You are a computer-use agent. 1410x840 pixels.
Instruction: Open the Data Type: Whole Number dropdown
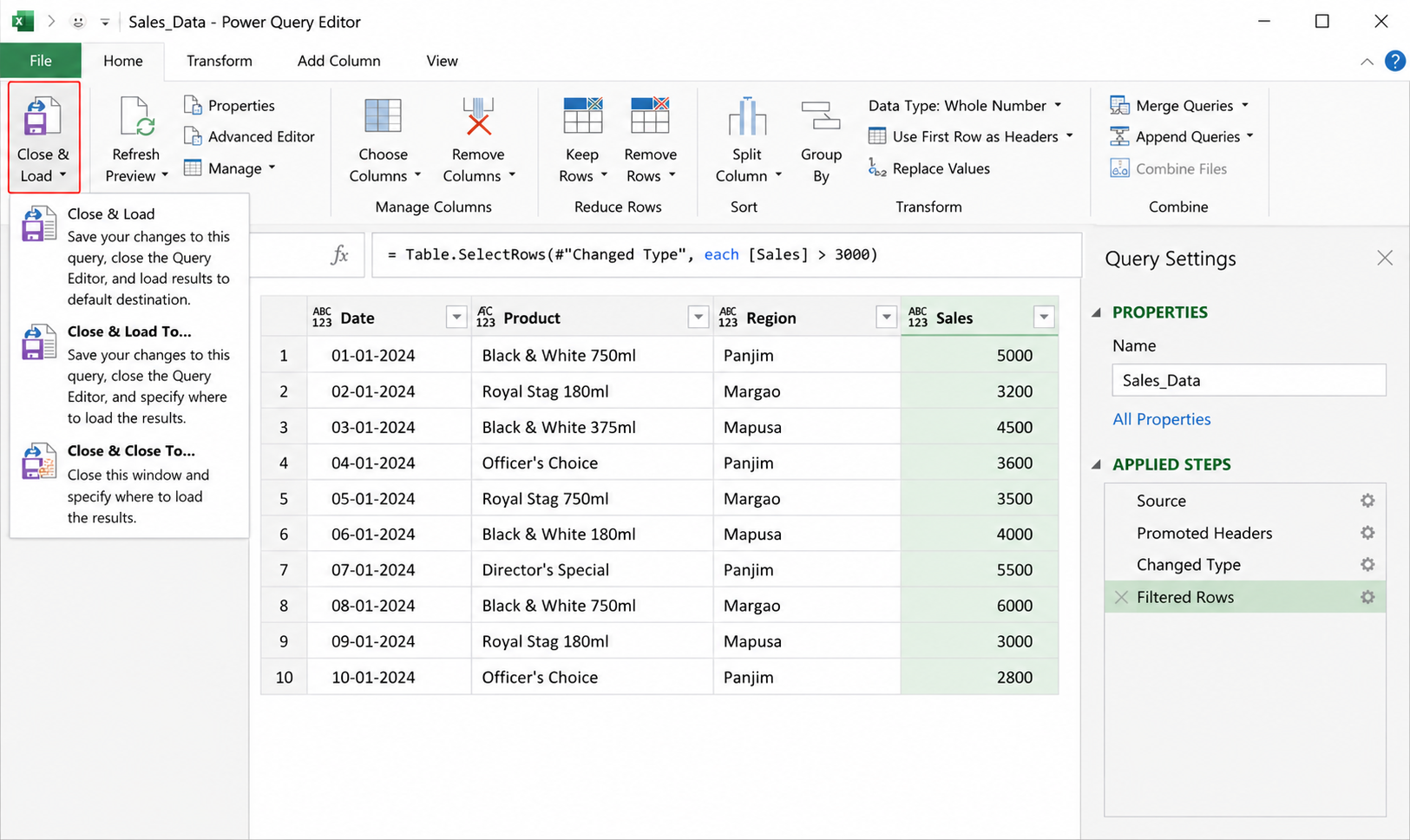click(965, 105)
